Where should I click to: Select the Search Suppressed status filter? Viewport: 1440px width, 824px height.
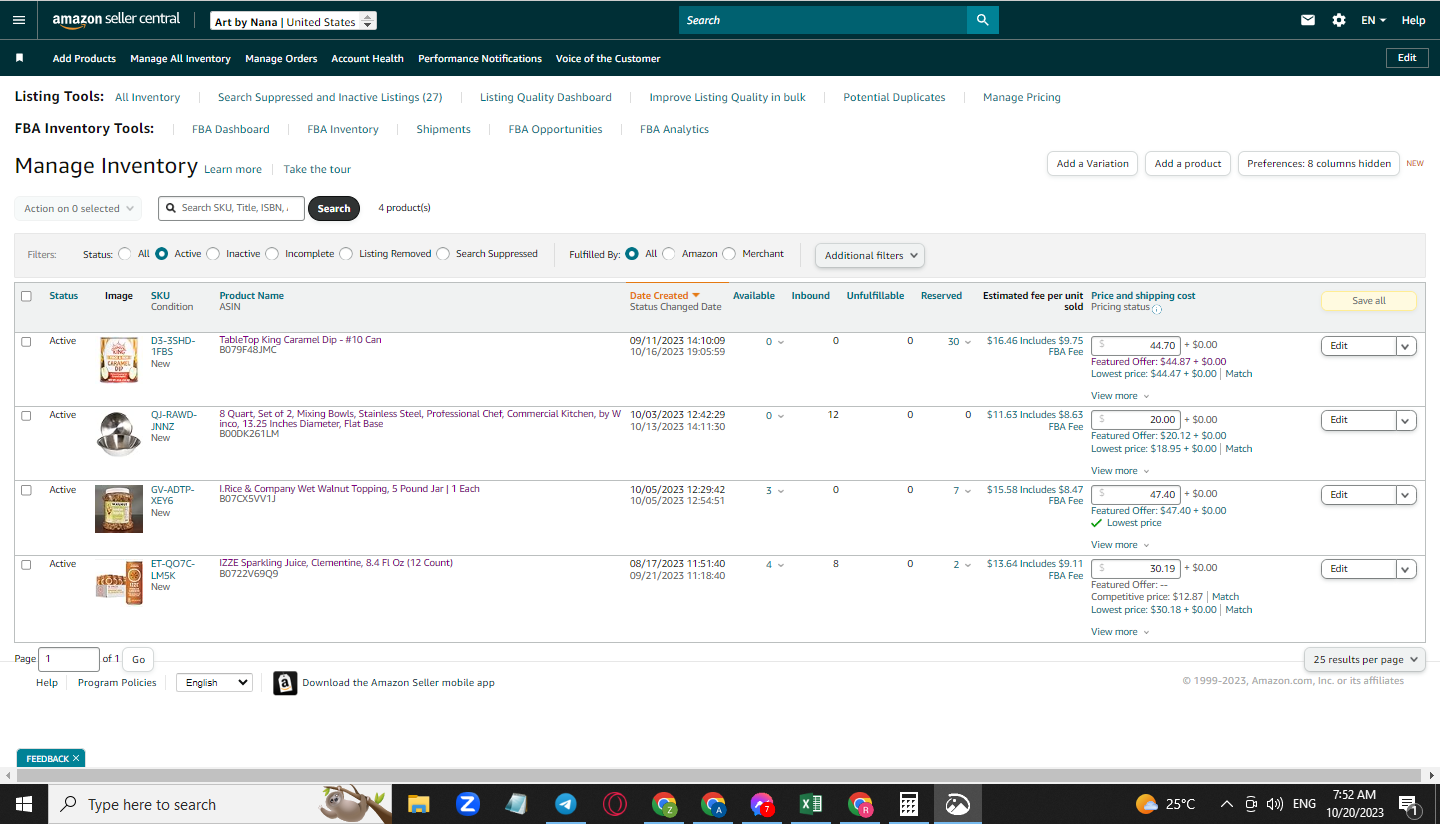[443, 254]
